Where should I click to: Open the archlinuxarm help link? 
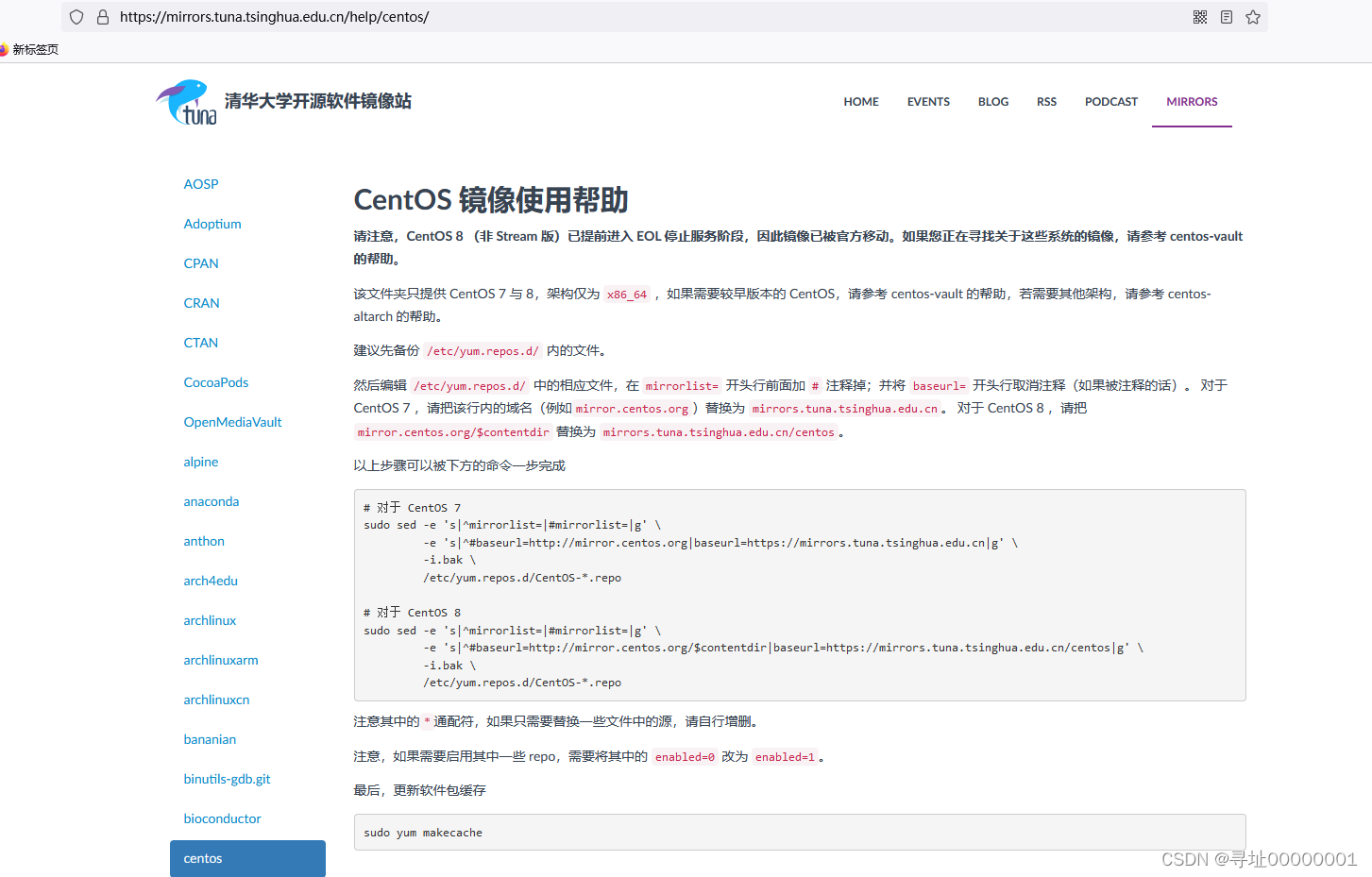[x=221, y=660]
